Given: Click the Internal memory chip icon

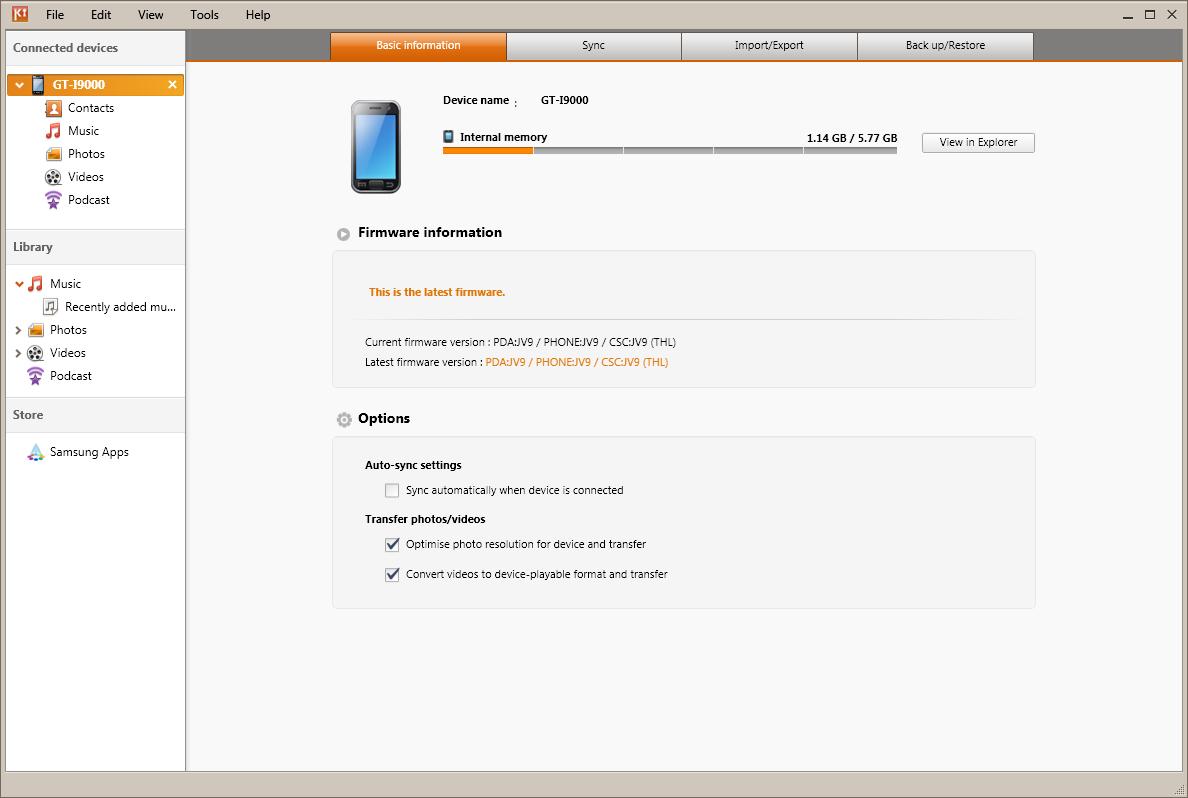Looking at the screenshot, I should tap(449, 136).
